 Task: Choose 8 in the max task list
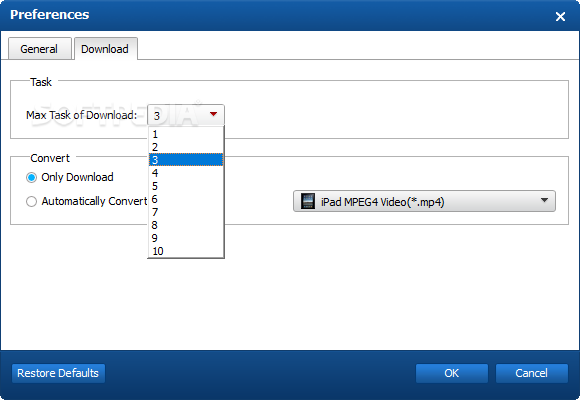(186, 225)
